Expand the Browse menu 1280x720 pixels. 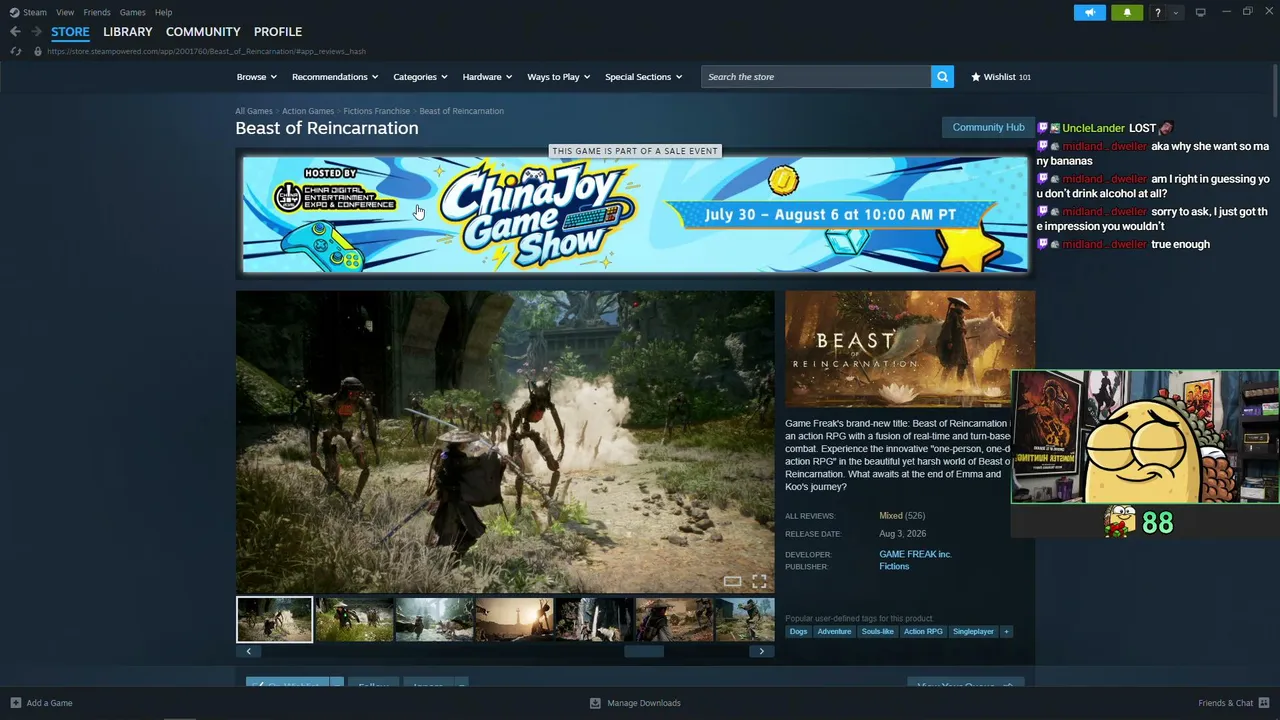click(x=257, y=77)
